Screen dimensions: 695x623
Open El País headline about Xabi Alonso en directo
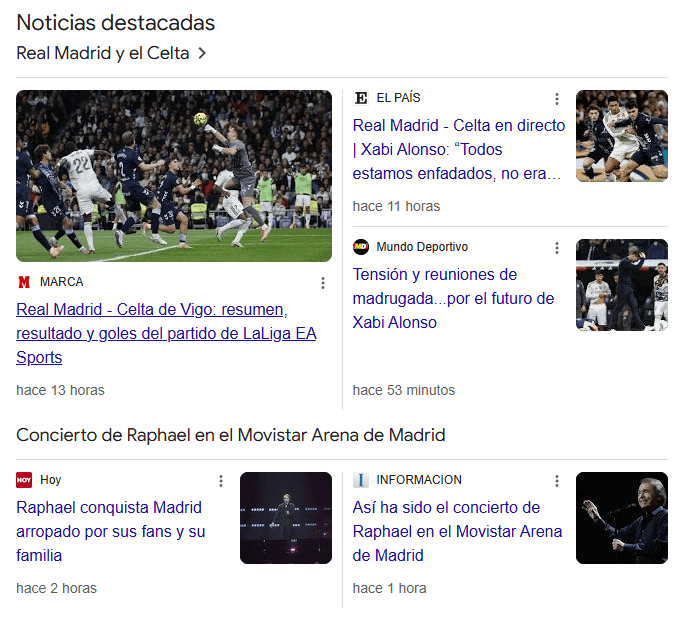(x=458, y=150)
